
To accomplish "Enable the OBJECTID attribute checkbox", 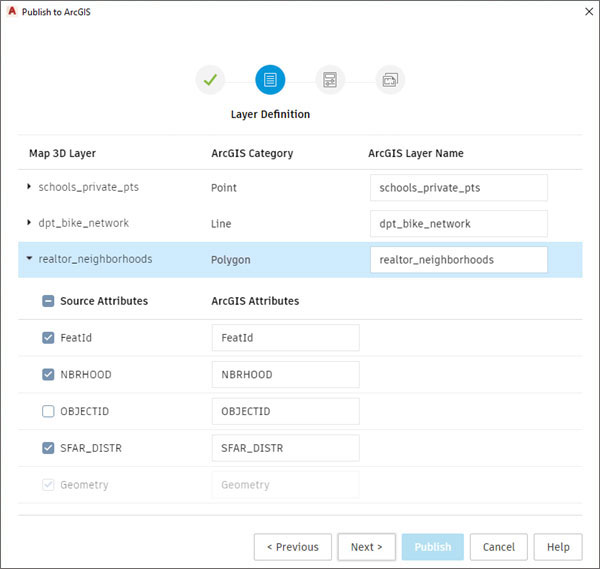I will coord(48,411).
